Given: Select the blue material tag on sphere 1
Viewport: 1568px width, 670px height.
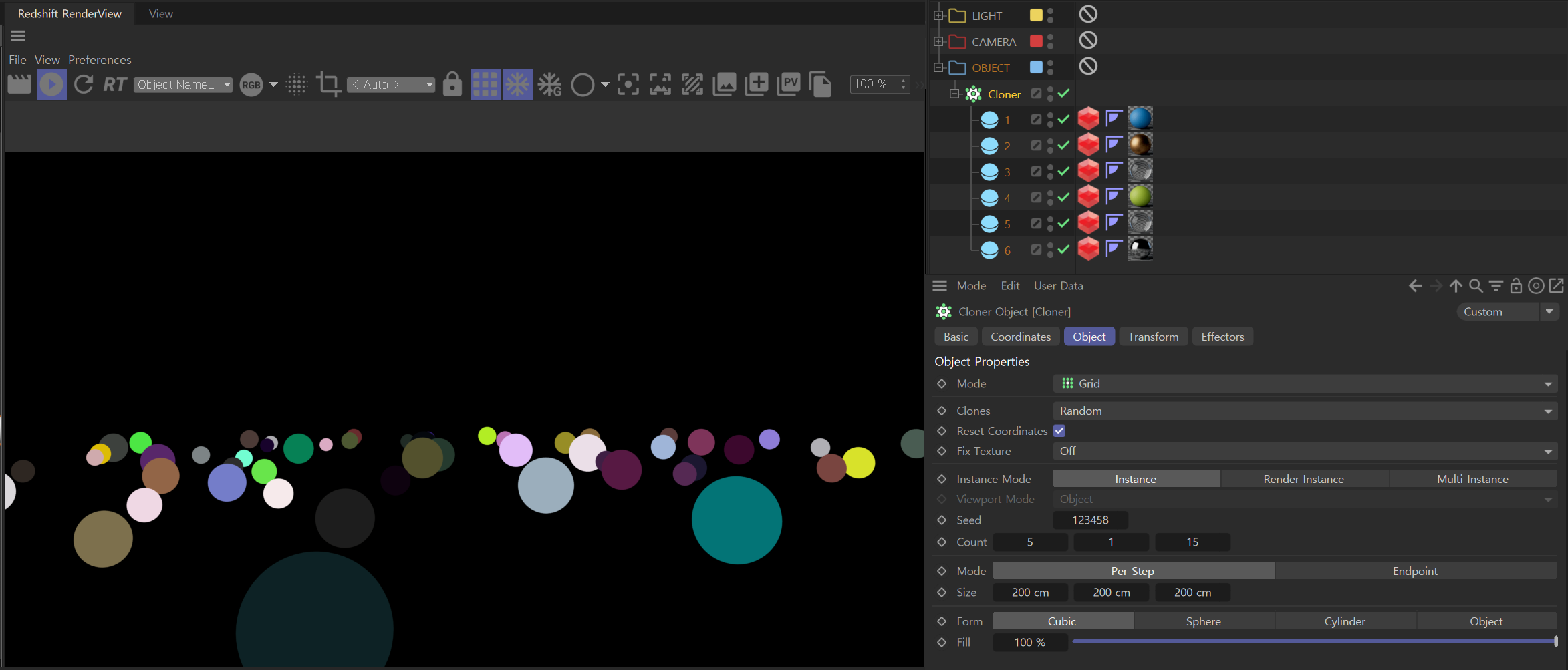Looking at the screenshot, I should 1140,118.
